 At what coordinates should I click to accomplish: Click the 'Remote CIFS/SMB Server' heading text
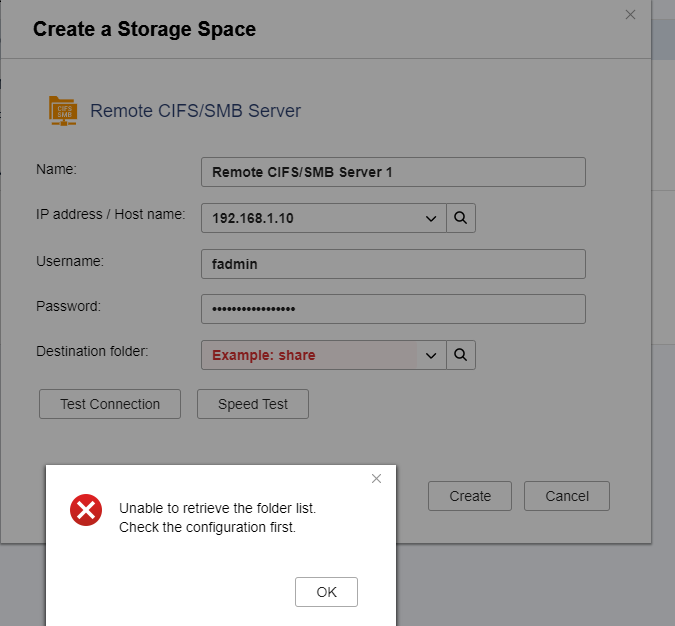[195, 111]
